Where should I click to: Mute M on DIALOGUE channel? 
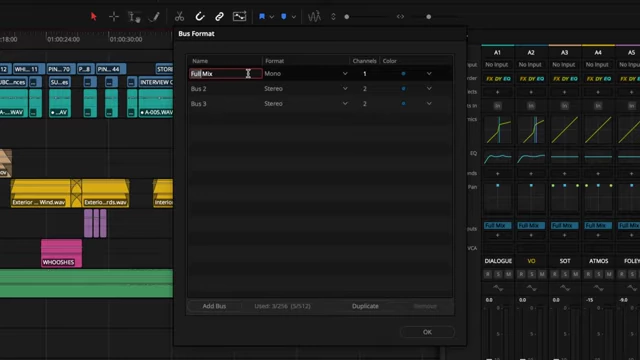click(x=508, y=274)
